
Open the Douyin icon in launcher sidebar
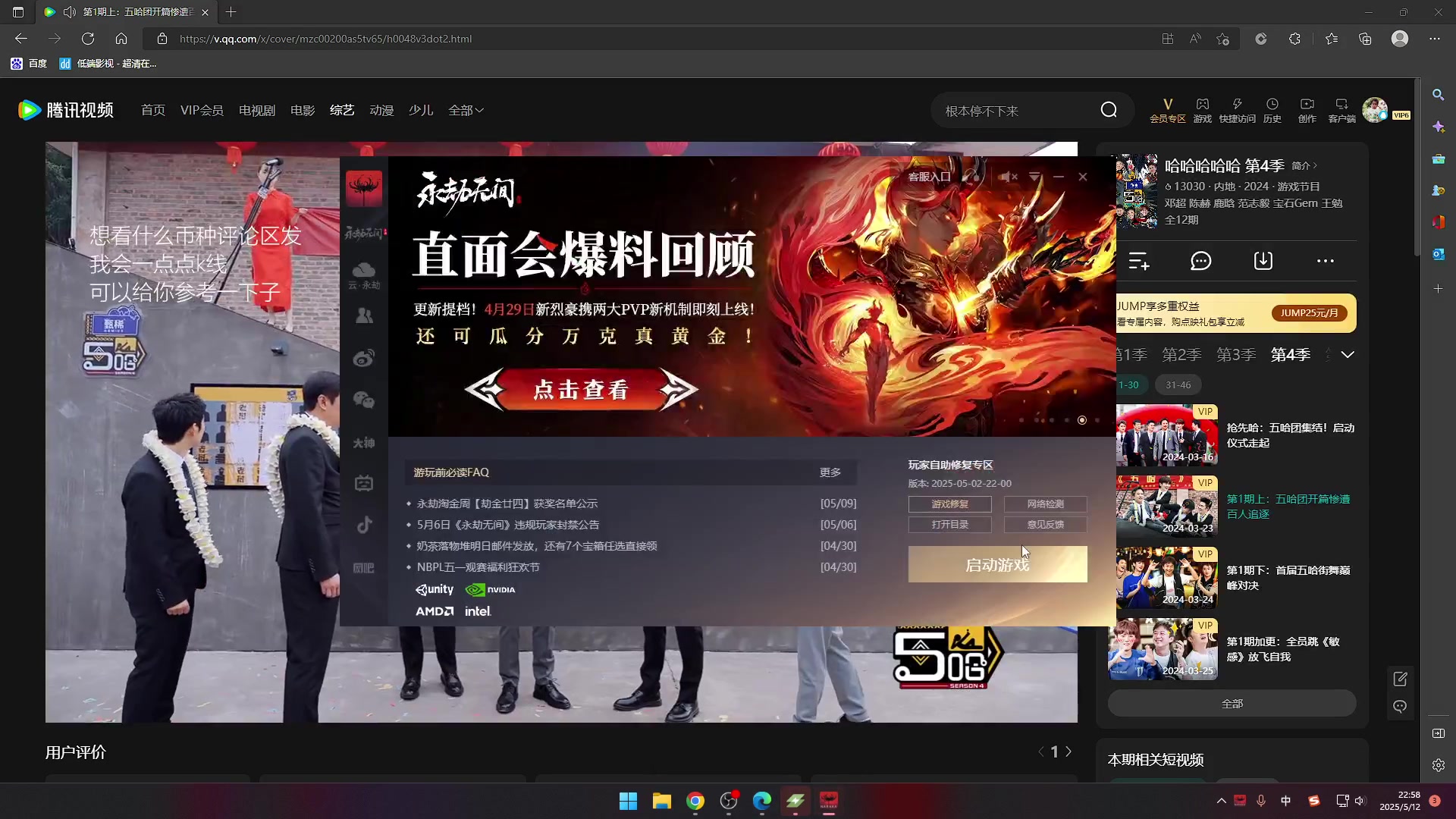click(364, 525)
